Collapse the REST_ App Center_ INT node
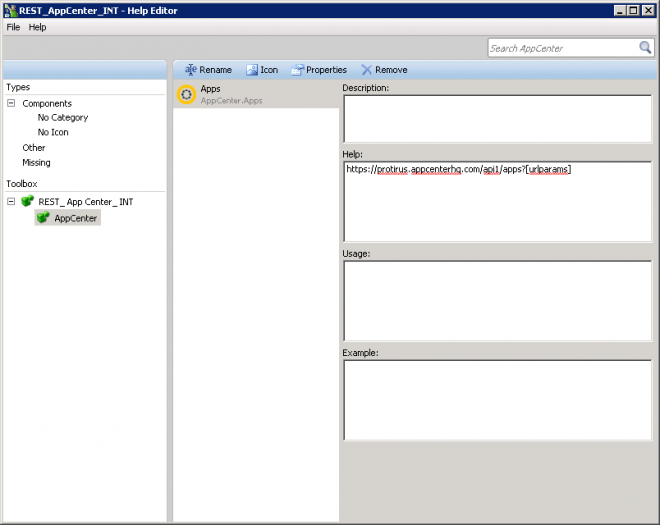Screen dimensions: 660x525 (x=11, y=202)
